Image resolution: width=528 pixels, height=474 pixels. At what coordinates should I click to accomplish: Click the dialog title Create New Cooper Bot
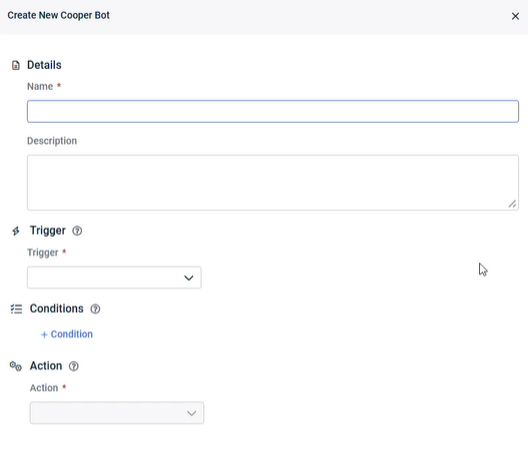pos(59,15)
